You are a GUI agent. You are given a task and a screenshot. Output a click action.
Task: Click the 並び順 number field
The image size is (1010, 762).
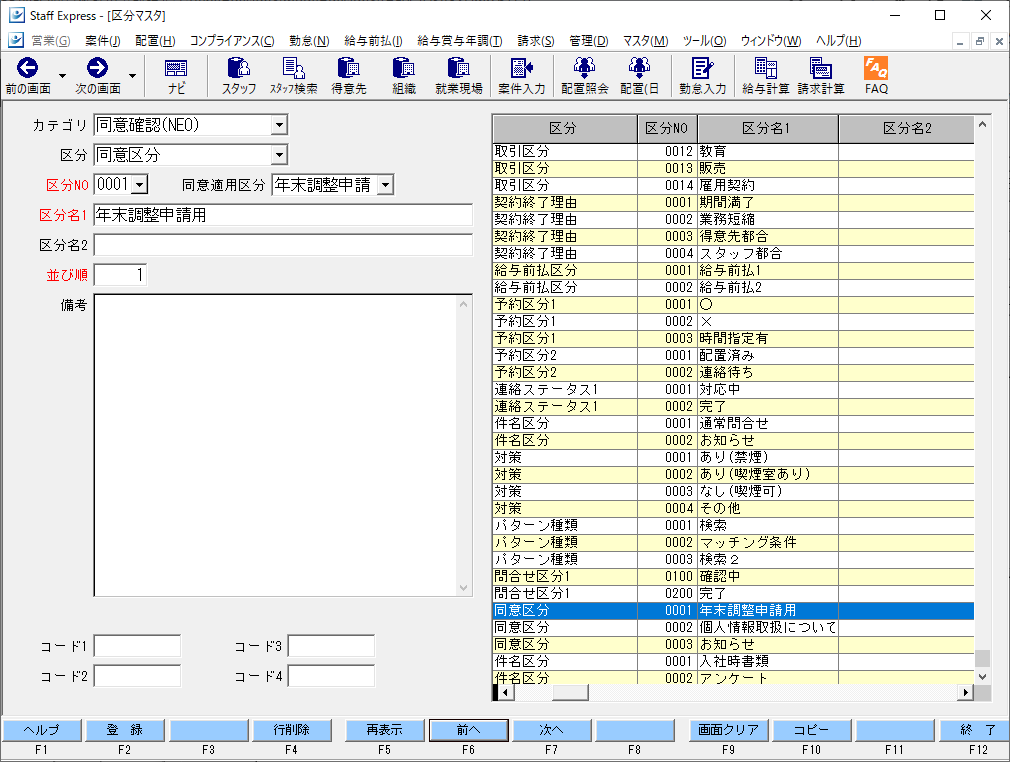120,275
